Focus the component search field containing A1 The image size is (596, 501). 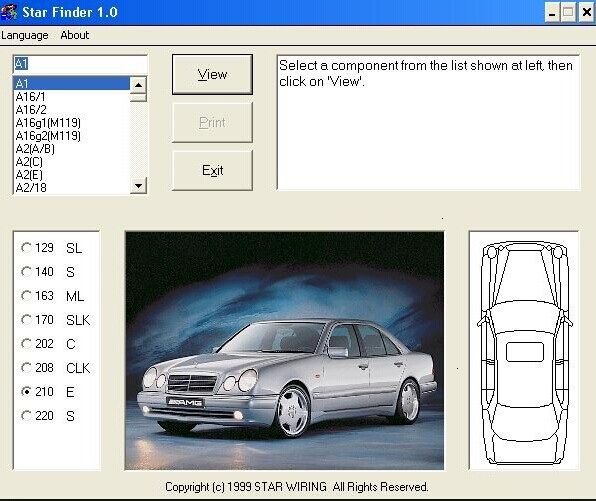(80, 64)
